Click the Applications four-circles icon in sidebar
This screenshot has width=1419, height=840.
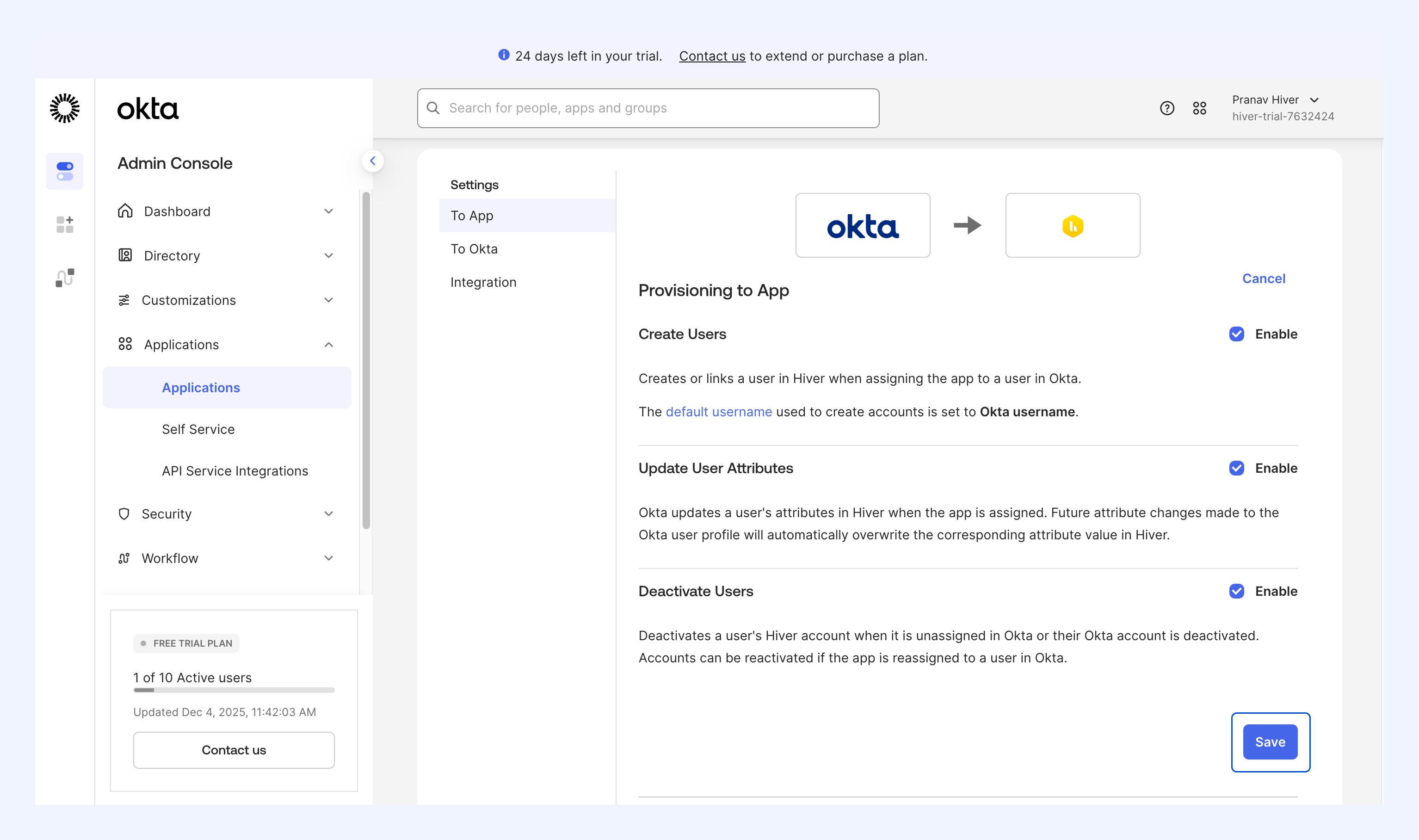click(125, 344)
